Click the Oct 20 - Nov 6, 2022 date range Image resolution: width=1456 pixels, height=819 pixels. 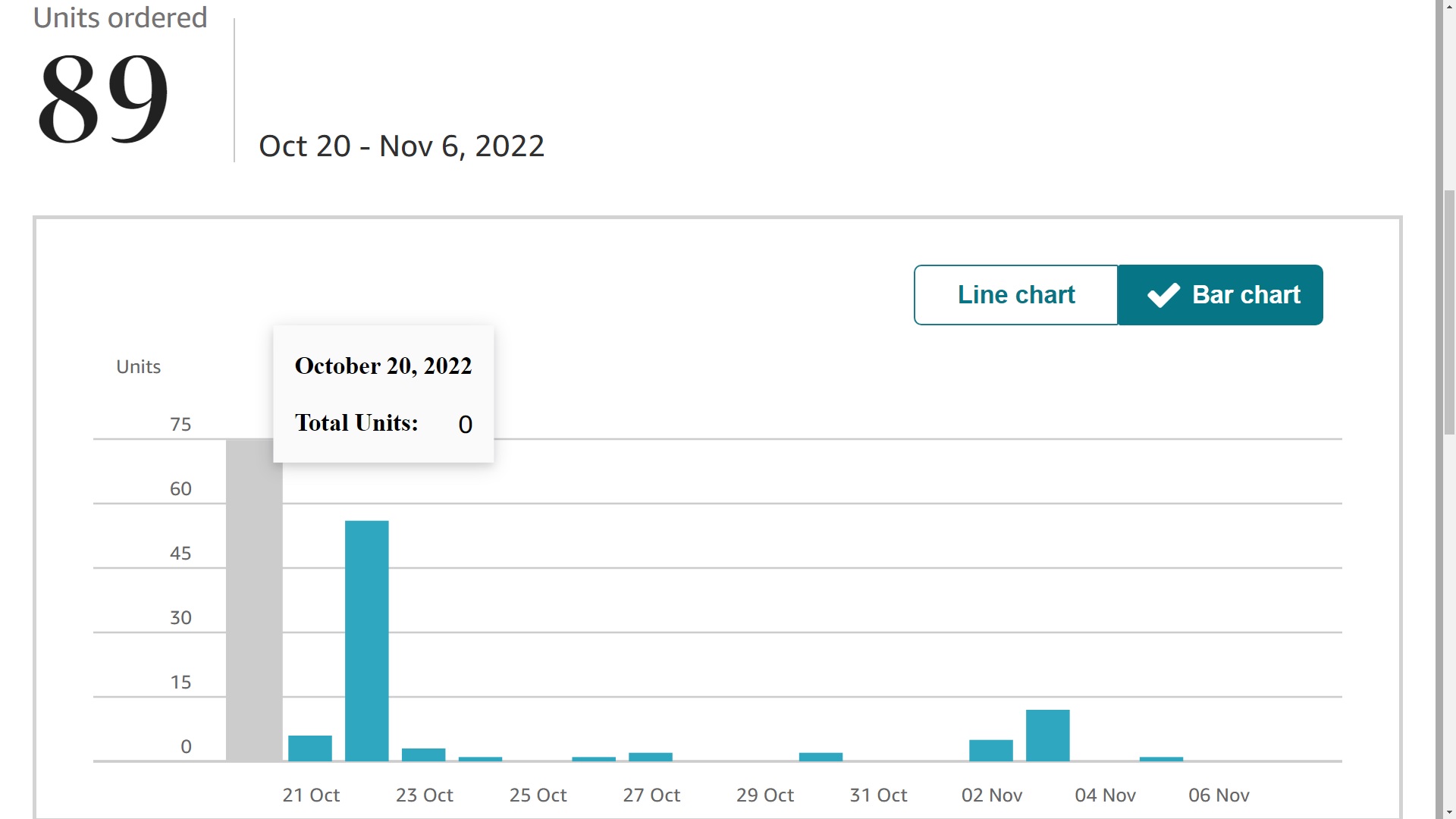(402, 146)
